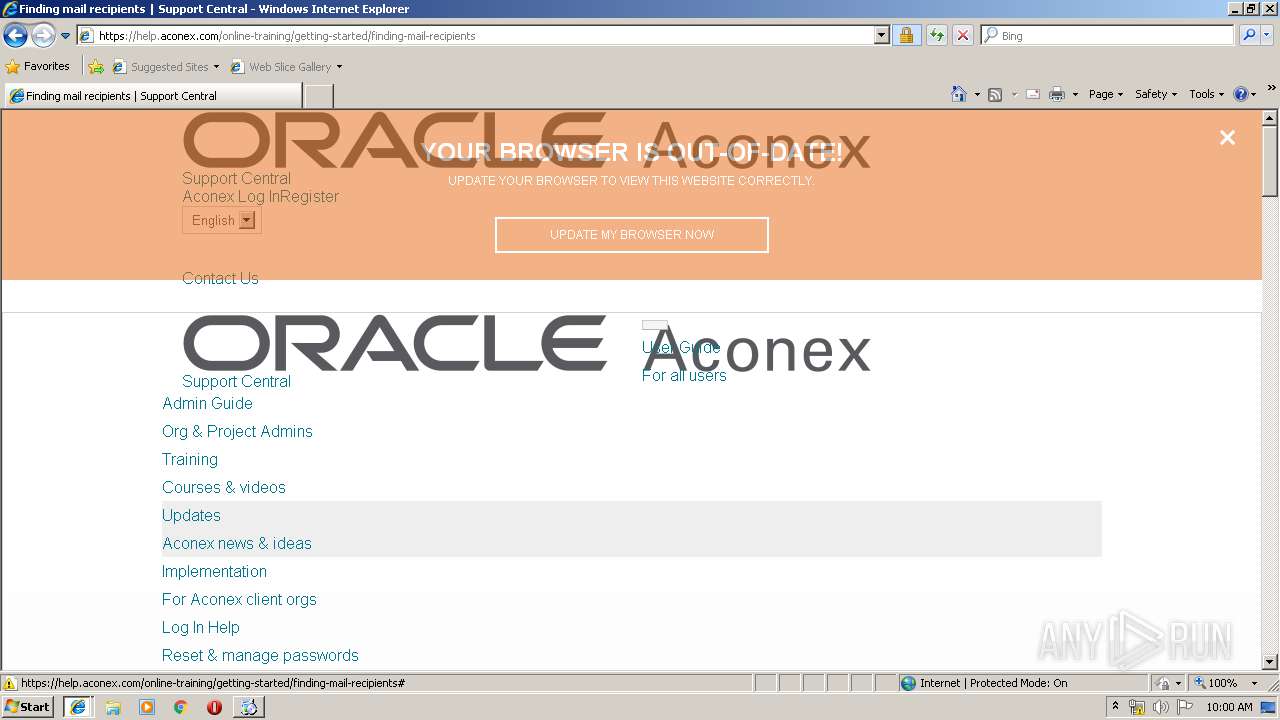Screen dimensions: 1280x720
Task: Click the browser Forward arrow button
Action: tap(43, 36)
